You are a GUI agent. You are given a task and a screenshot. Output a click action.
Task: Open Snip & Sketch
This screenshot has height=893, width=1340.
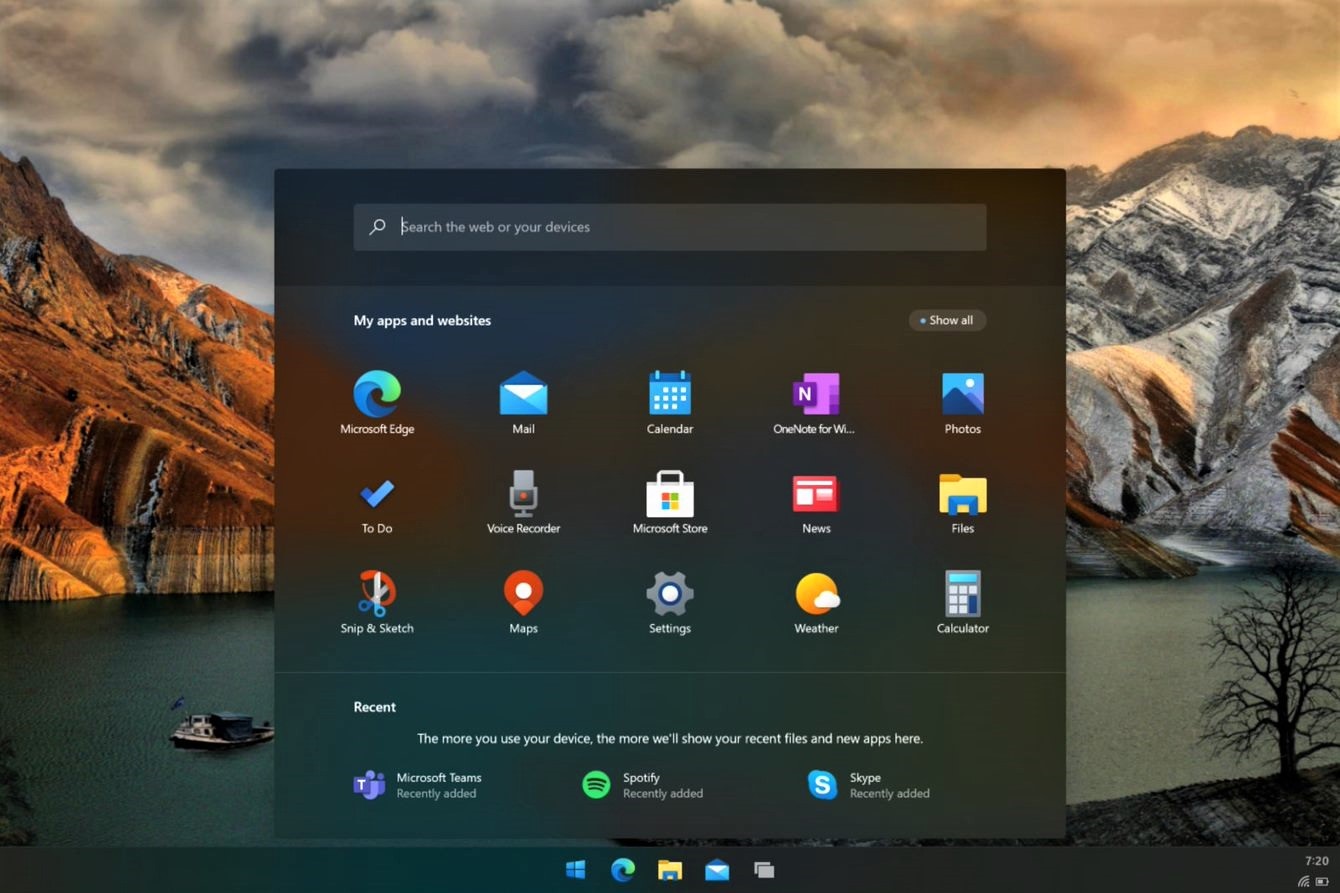pos(377,592)
